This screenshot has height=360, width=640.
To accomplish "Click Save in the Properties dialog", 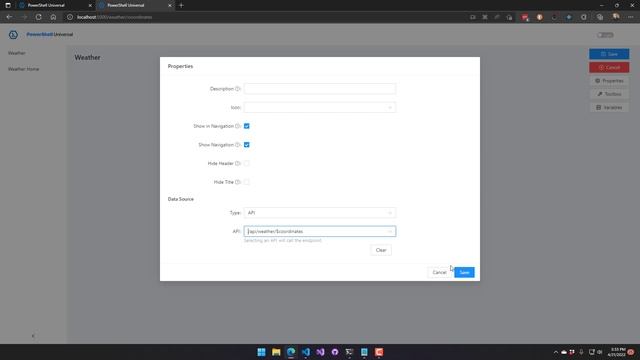I will (x=464, y=272).
